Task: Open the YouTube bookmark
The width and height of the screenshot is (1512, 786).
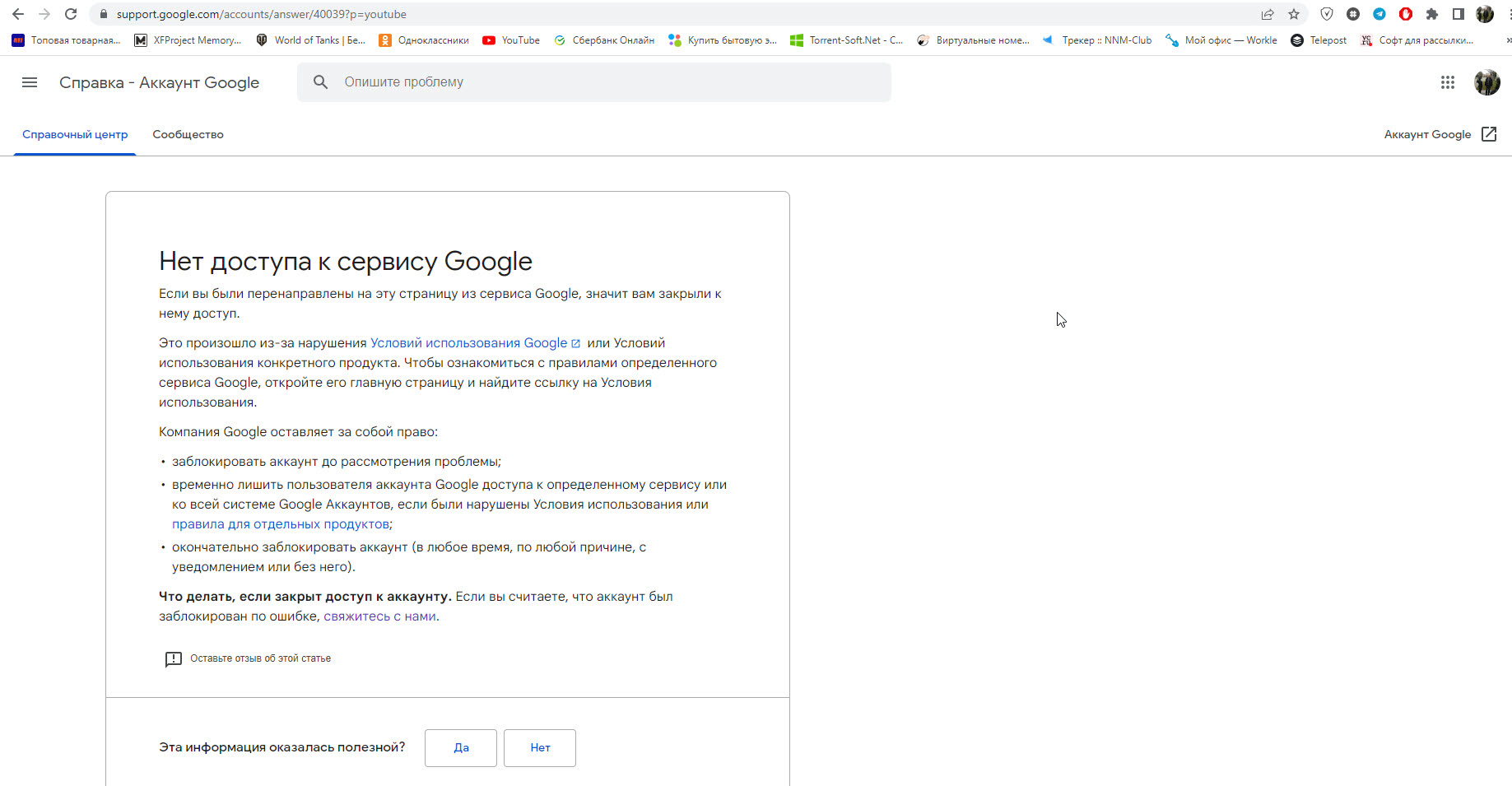Action: click(511, 40)
